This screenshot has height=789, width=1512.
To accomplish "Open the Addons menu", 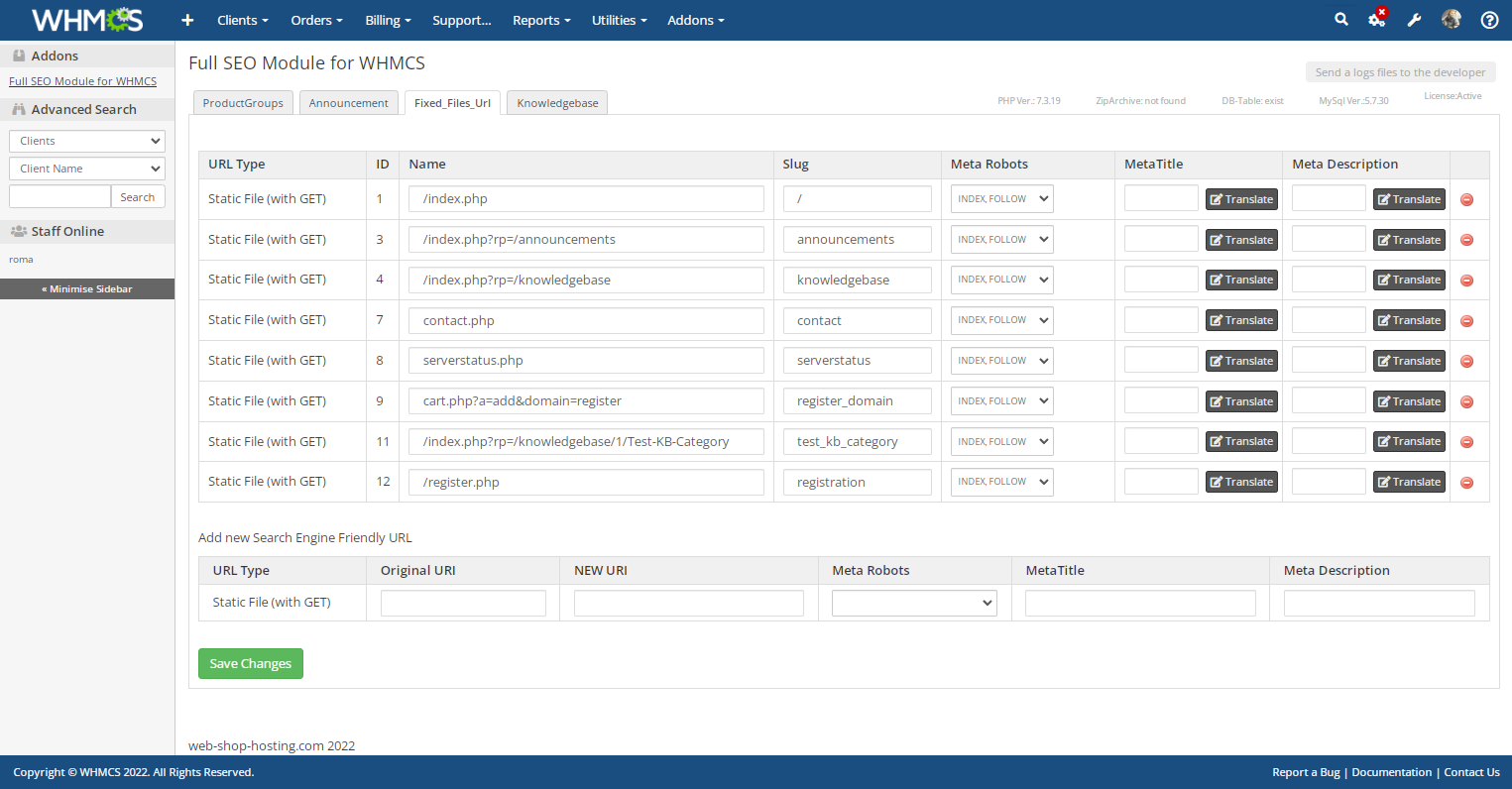I will click(696, 20).
